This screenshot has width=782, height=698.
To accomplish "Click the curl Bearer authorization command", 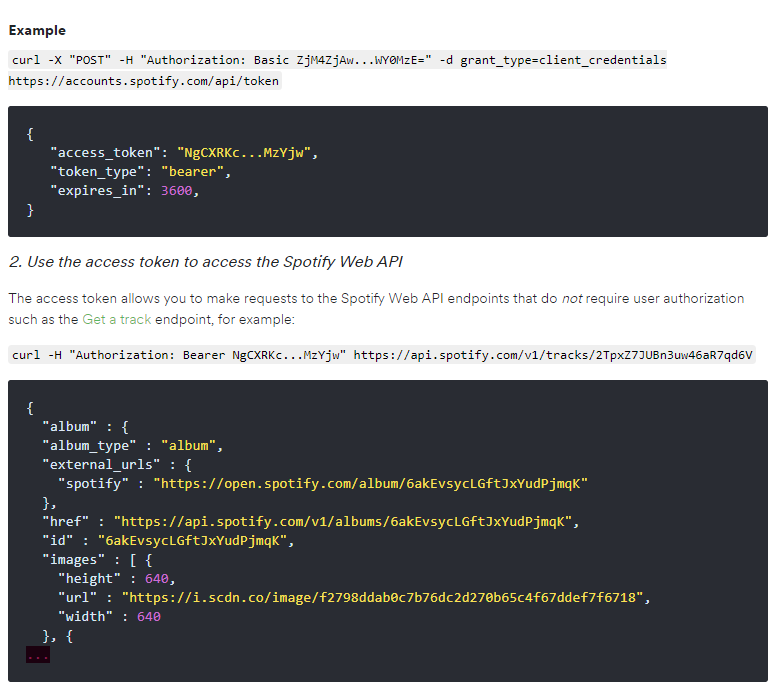I will click(x=382, y=355).
